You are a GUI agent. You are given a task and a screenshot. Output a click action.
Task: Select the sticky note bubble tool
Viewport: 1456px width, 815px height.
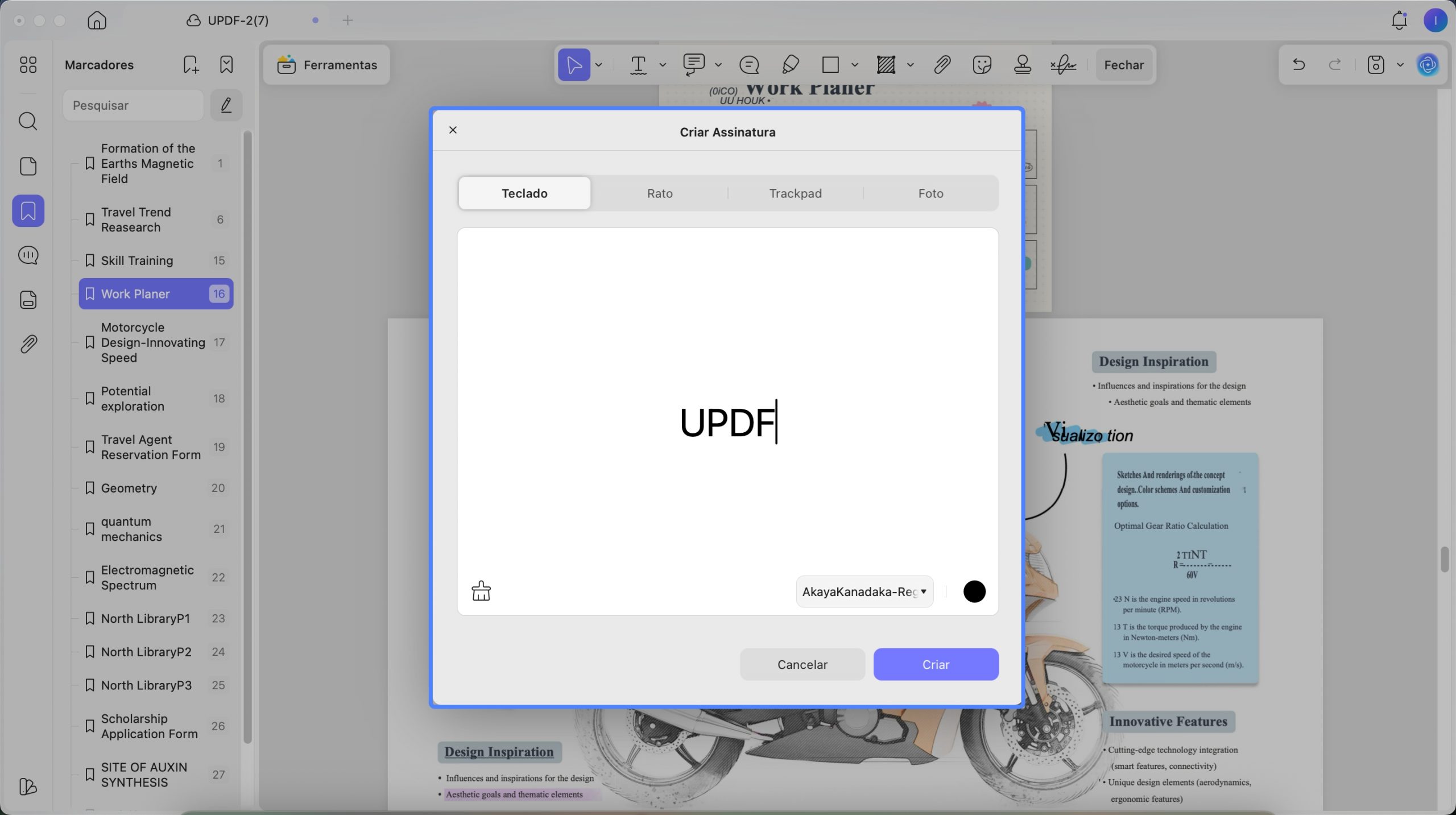click(x=749, y=65)
